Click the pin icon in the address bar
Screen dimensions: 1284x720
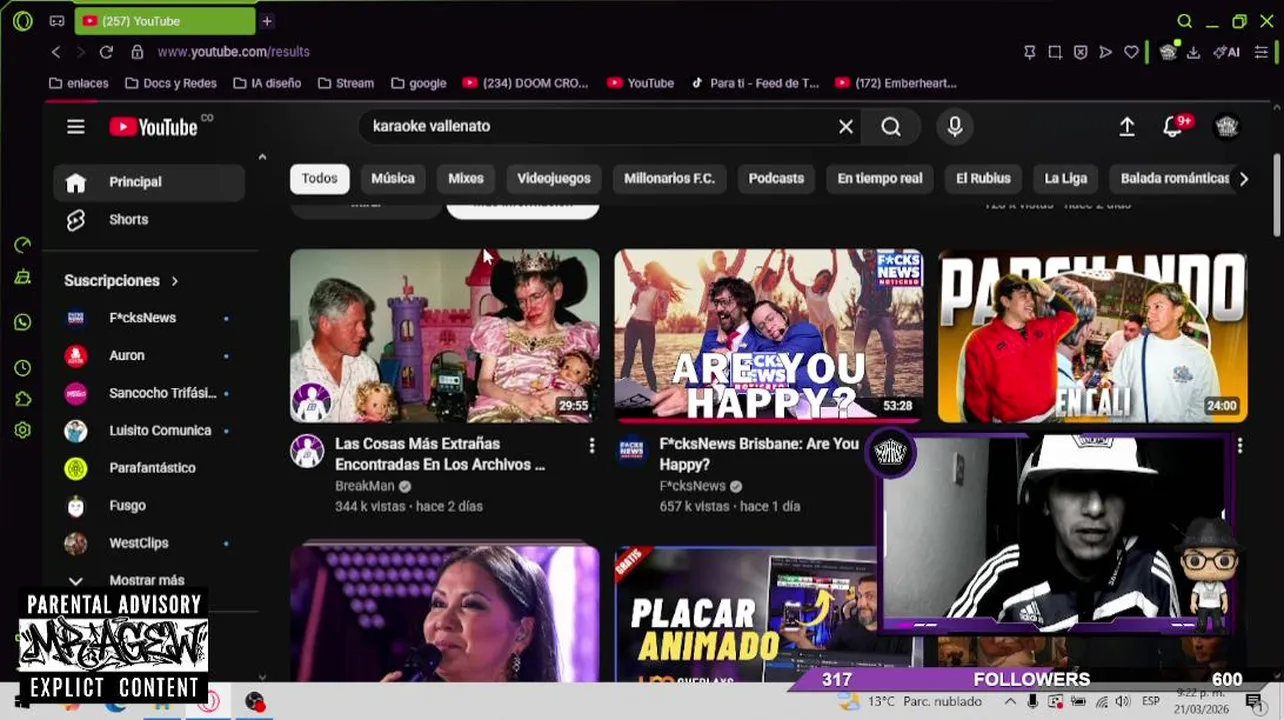pyautogui.click(x=1029, y=52)
